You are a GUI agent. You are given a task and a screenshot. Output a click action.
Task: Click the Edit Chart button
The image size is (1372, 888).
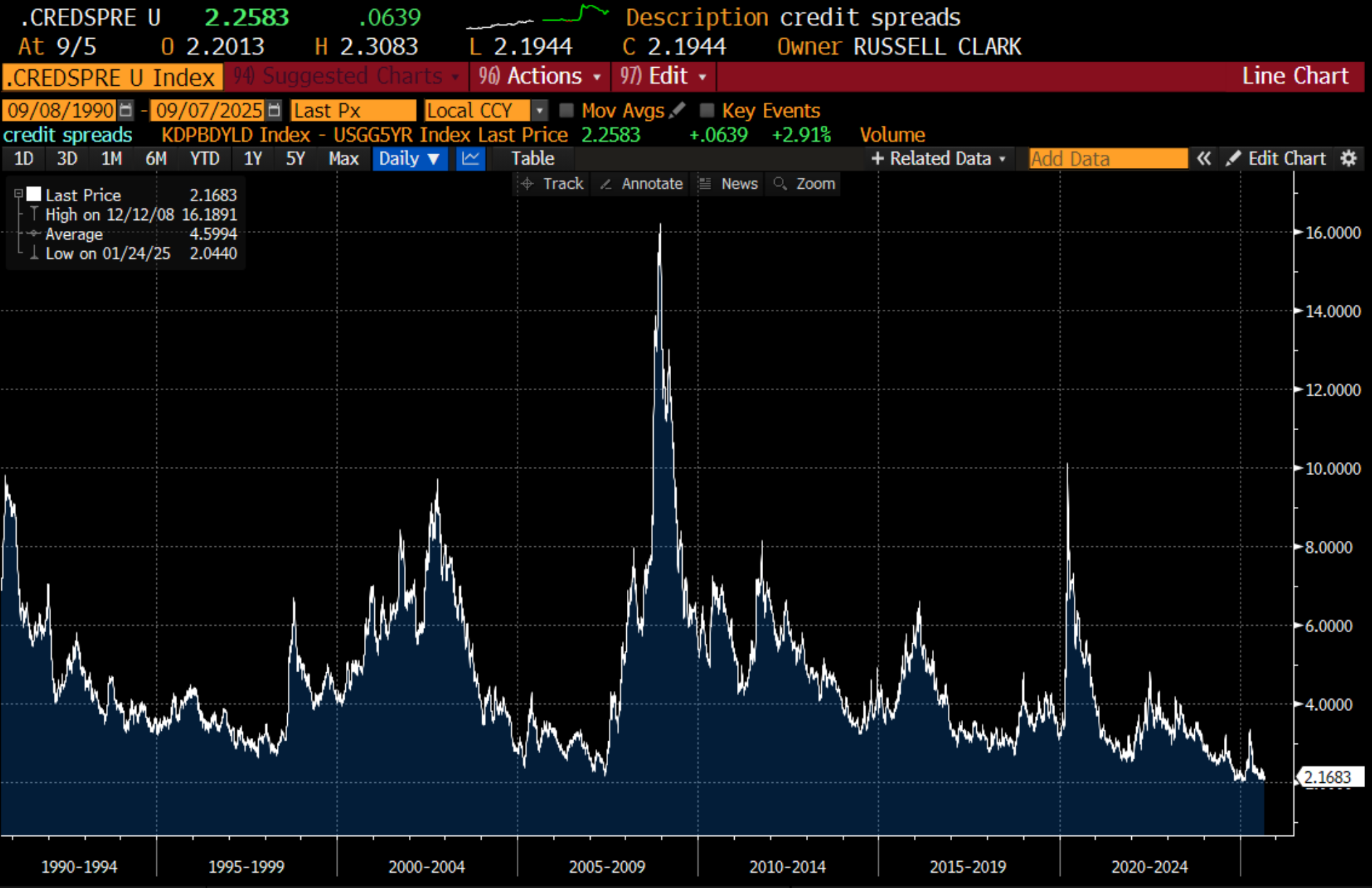click(1277, 158)
